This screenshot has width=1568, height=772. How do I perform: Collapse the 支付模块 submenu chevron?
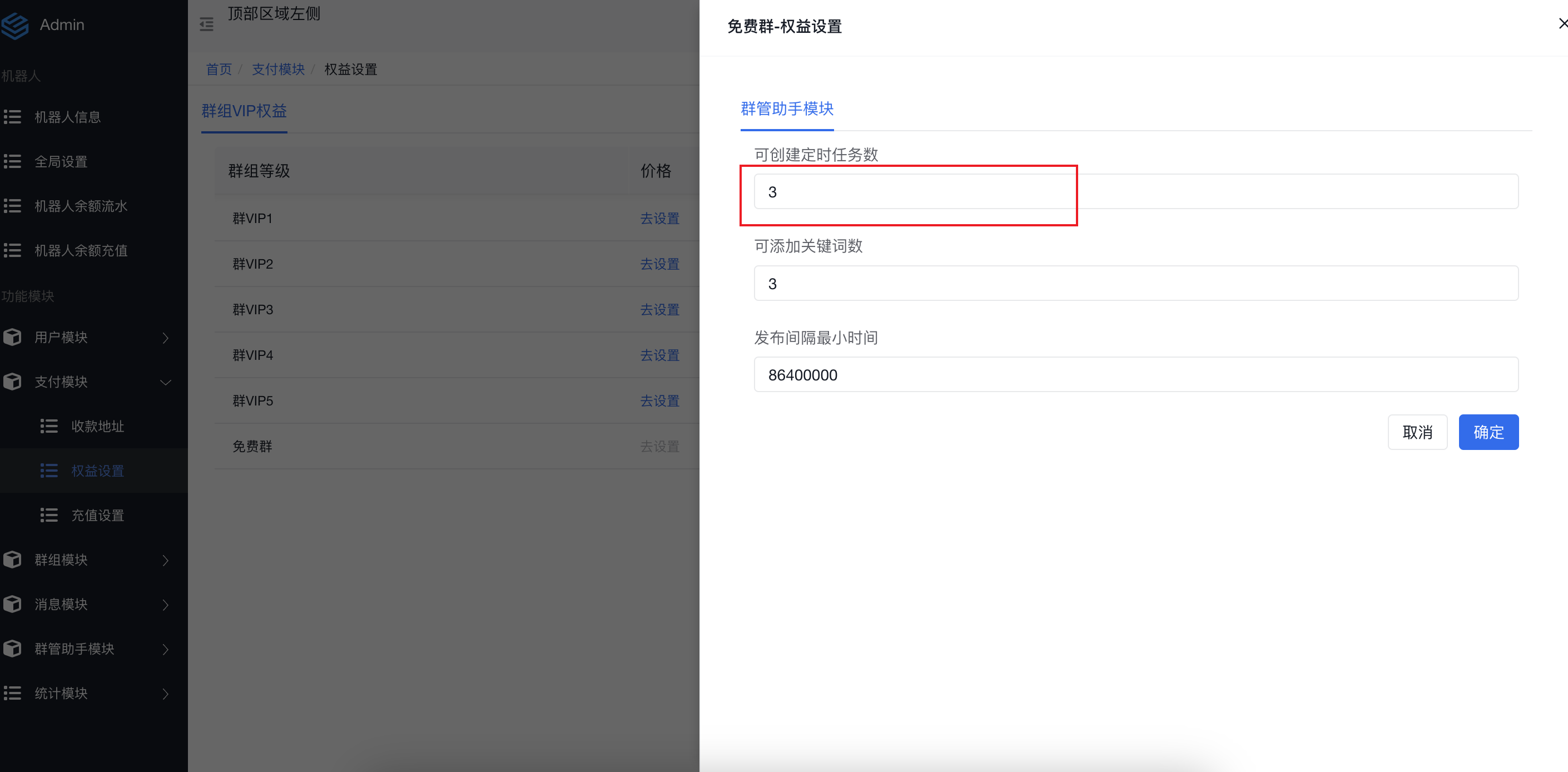coord(166,382)
